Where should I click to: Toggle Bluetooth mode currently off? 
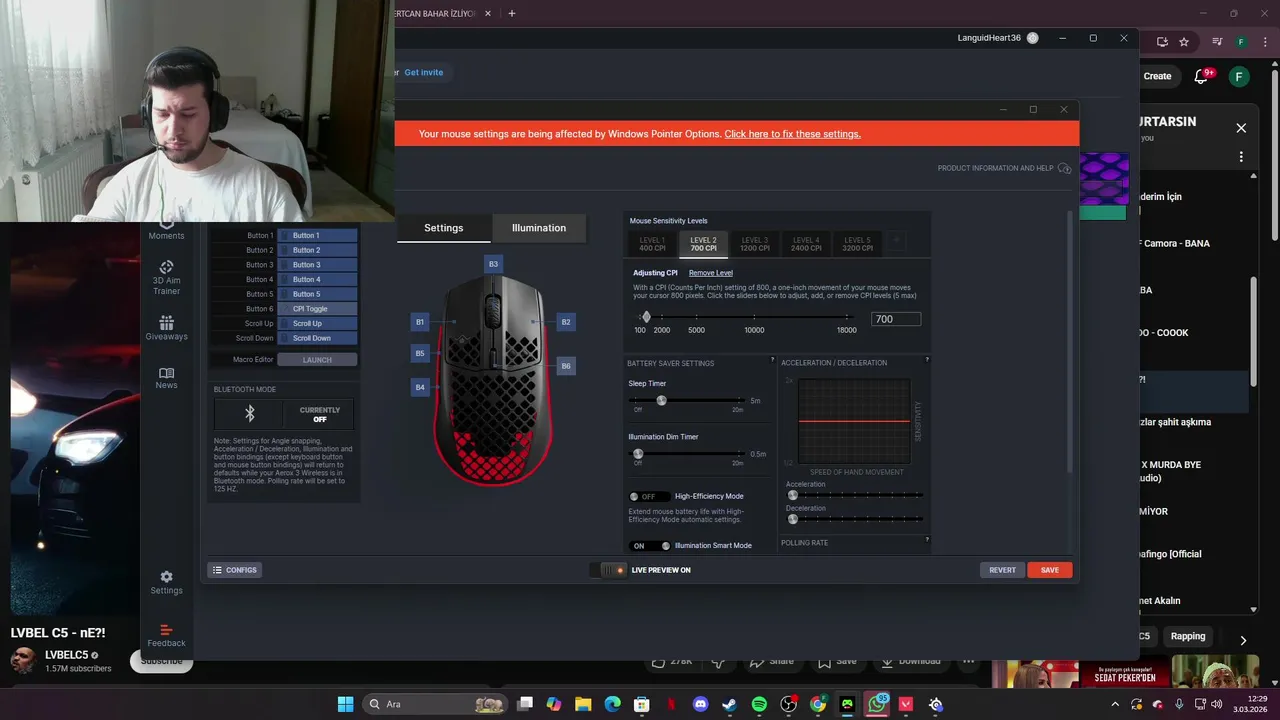click(320, 414)
